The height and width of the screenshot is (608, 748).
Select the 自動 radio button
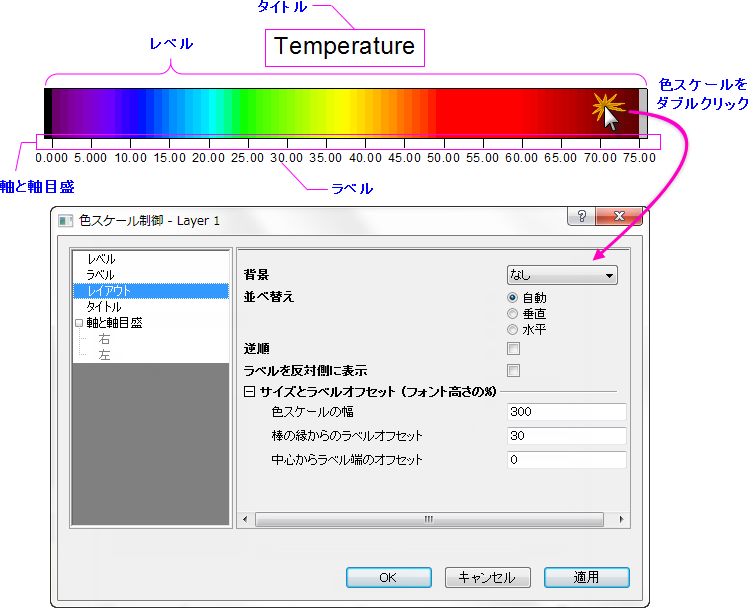pyautogui.click(x=512, y=298)
